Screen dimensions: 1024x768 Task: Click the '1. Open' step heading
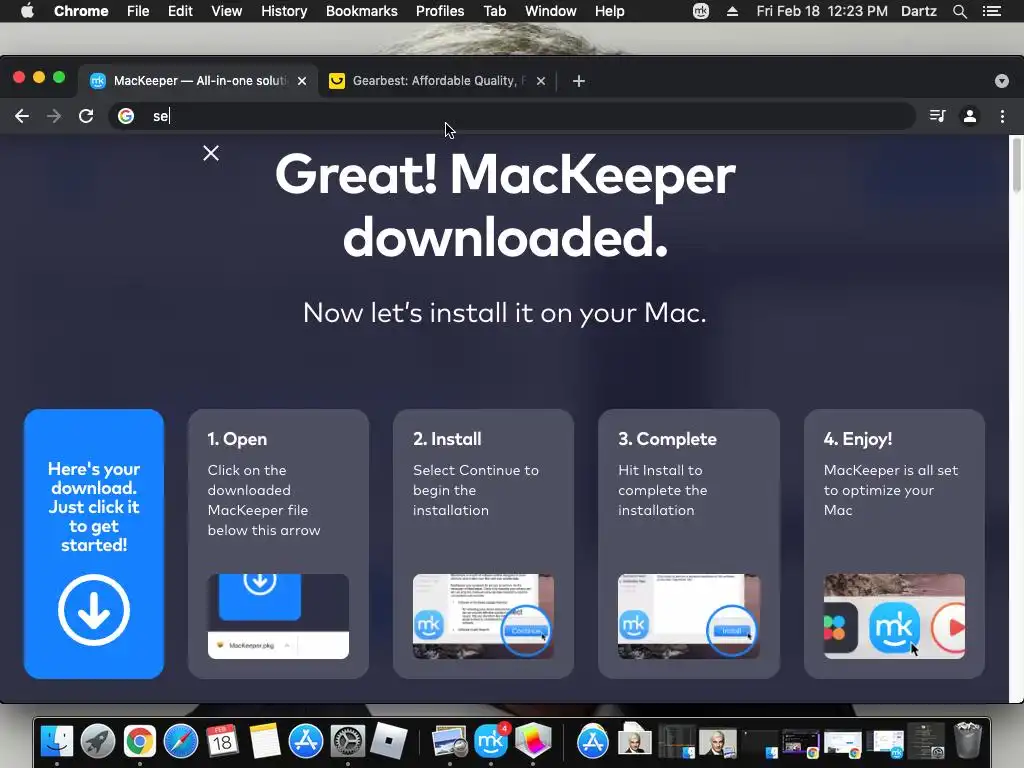[x=237, y=439]
